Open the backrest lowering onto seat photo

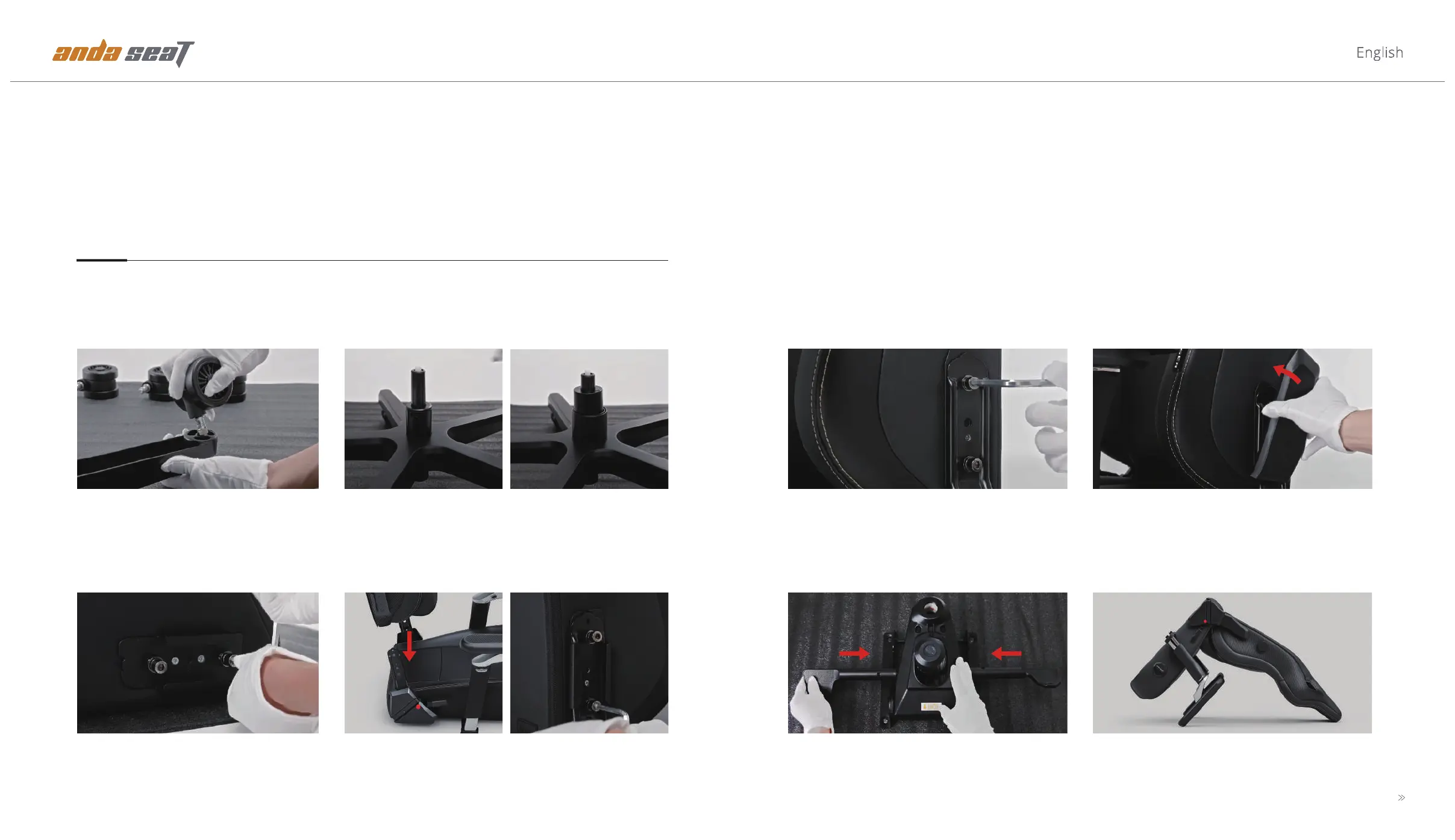point(423,663)
